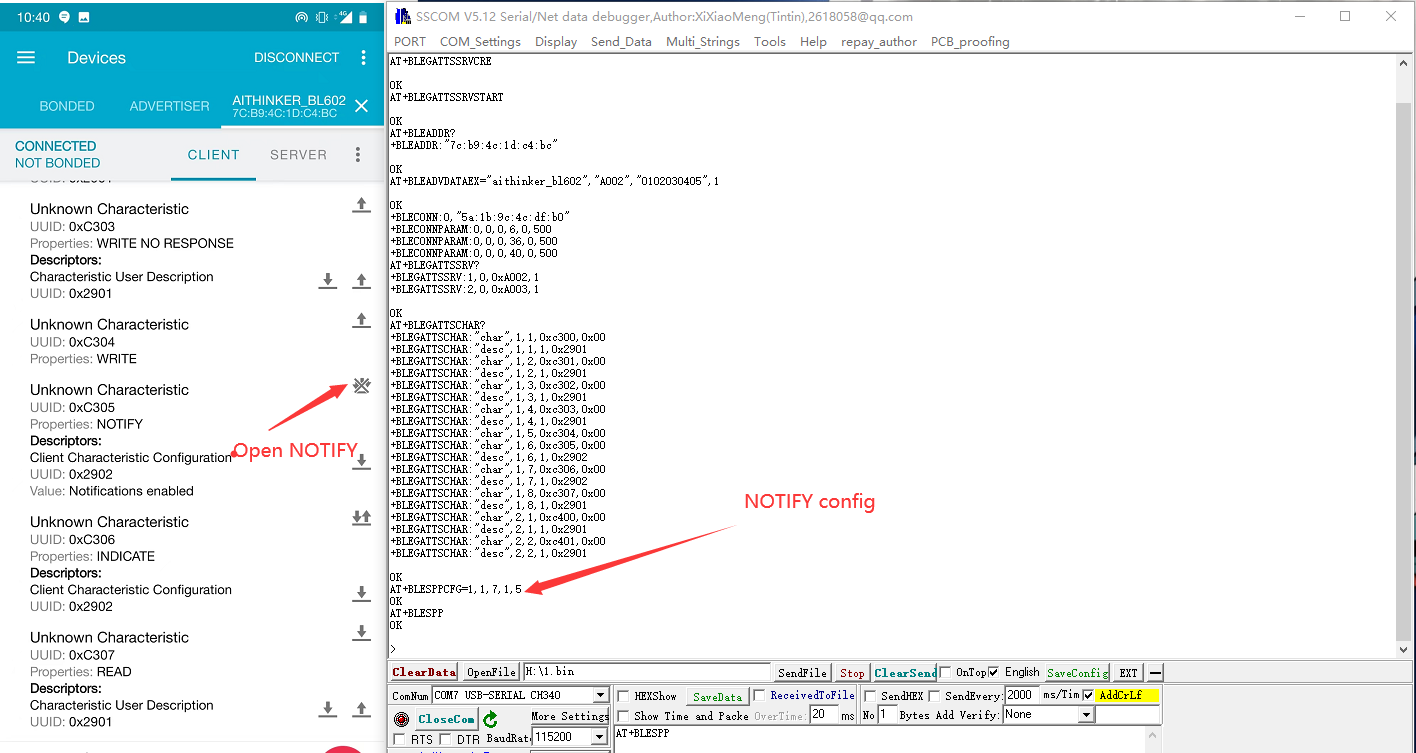Screen dimensions: 1416x753
Task: Read the 0x2901 descriptor under characteristic 0xC307
Action: (x=328, y=709)
